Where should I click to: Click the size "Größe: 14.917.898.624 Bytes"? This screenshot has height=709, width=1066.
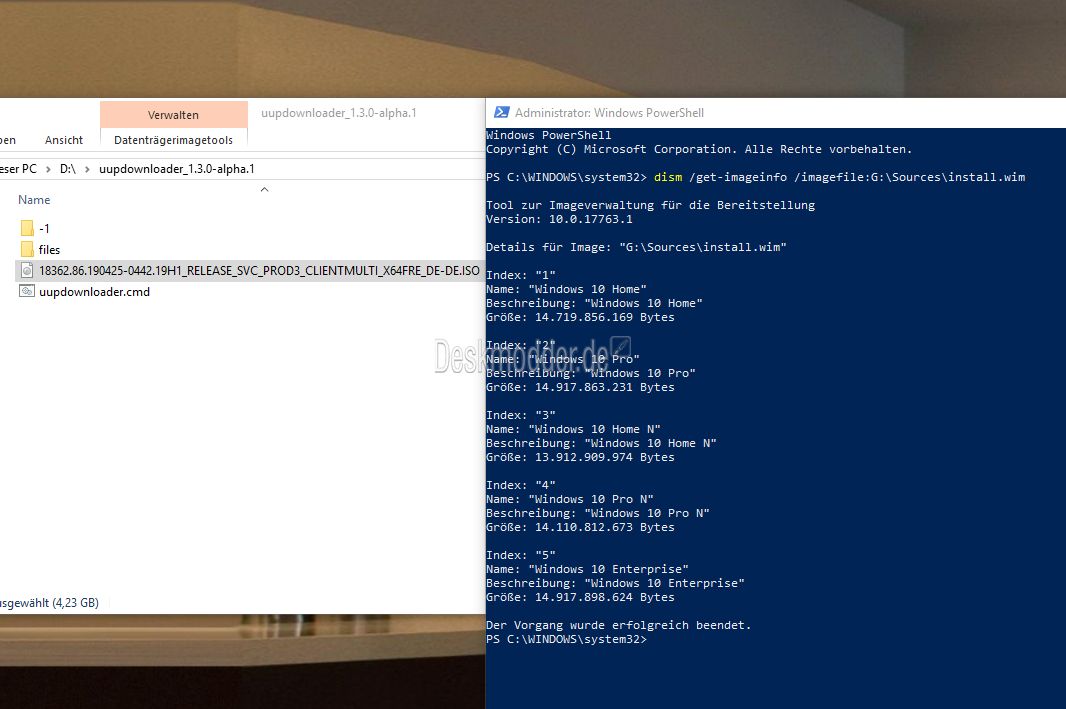coord(581,597)
